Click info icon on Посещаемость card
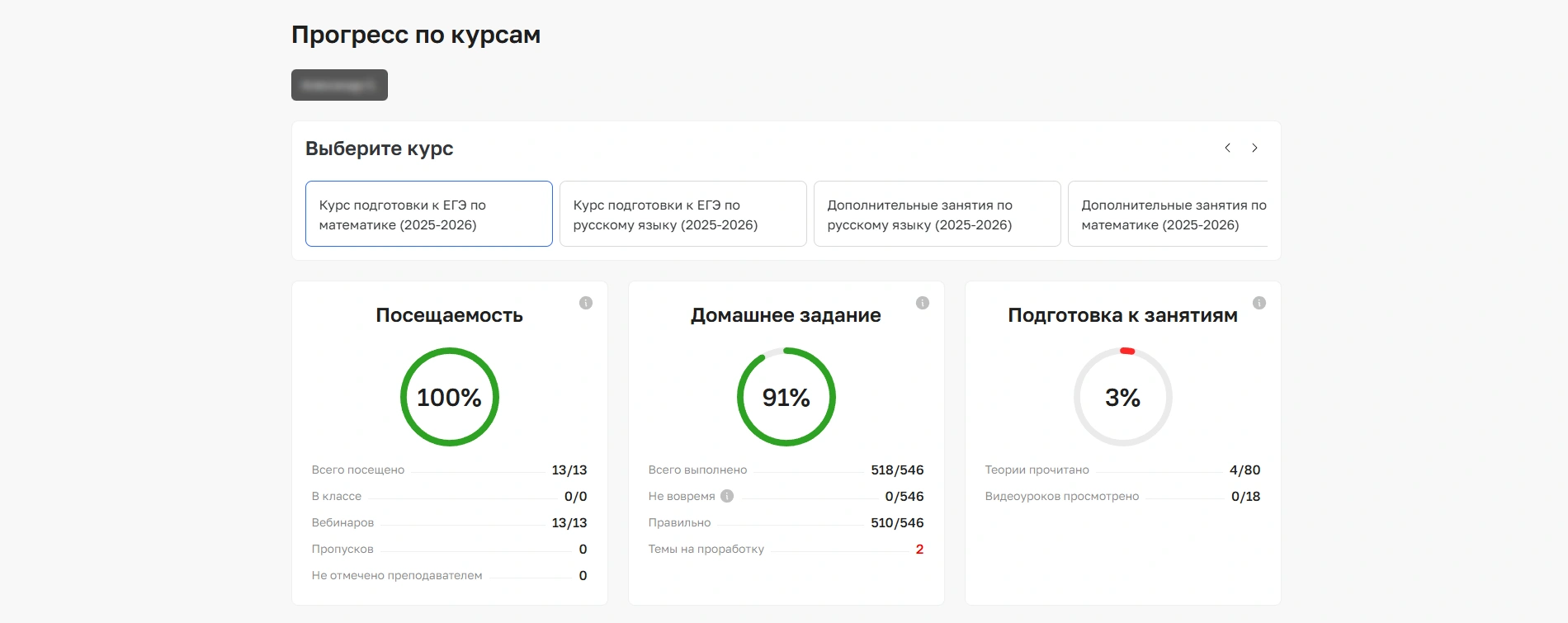The height and width of the screenshot is (623, 1568). pos(586,303)
